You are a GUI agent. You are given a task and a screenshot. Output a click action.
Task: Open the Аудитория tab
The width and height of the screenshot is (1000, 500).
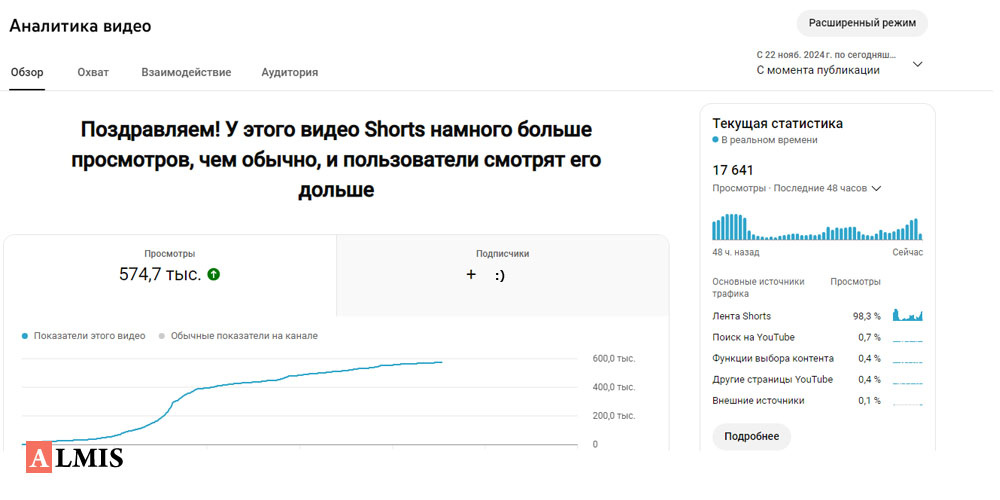click(x=290, y=72)
